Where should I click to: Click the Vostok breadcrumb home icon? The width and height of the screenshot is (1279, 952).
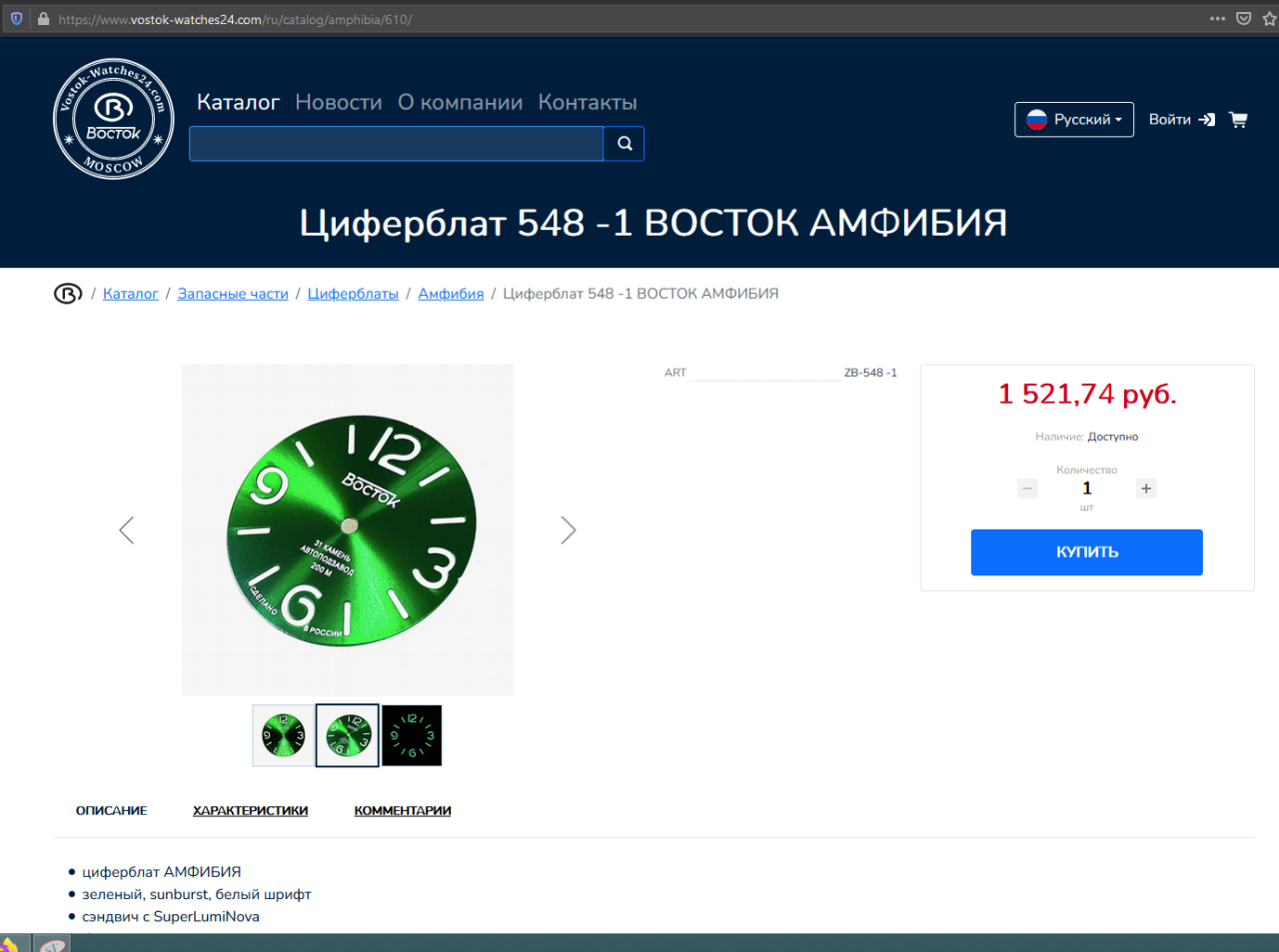click(68, 294)
